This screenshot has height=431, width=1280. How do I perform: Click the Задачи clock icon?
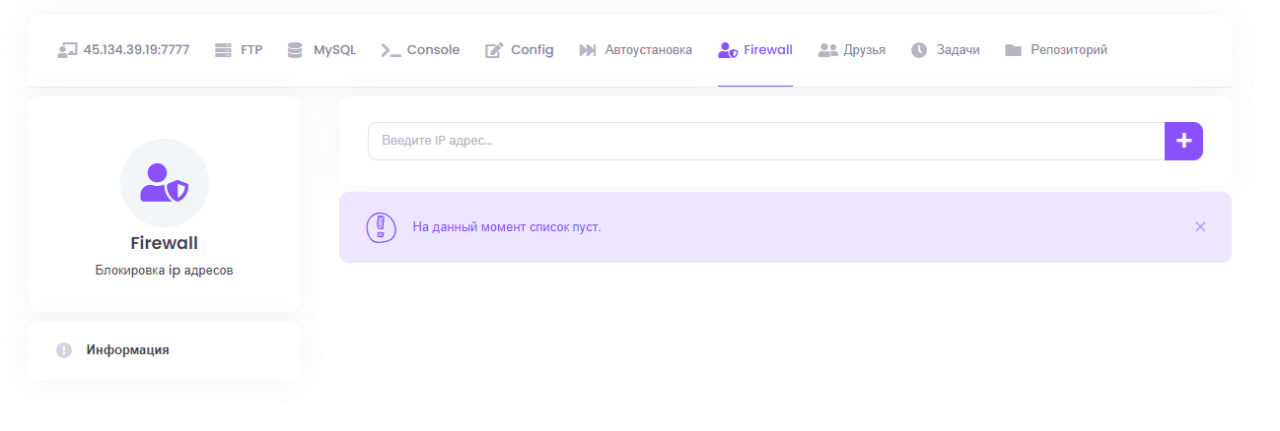tap(919, 50)
